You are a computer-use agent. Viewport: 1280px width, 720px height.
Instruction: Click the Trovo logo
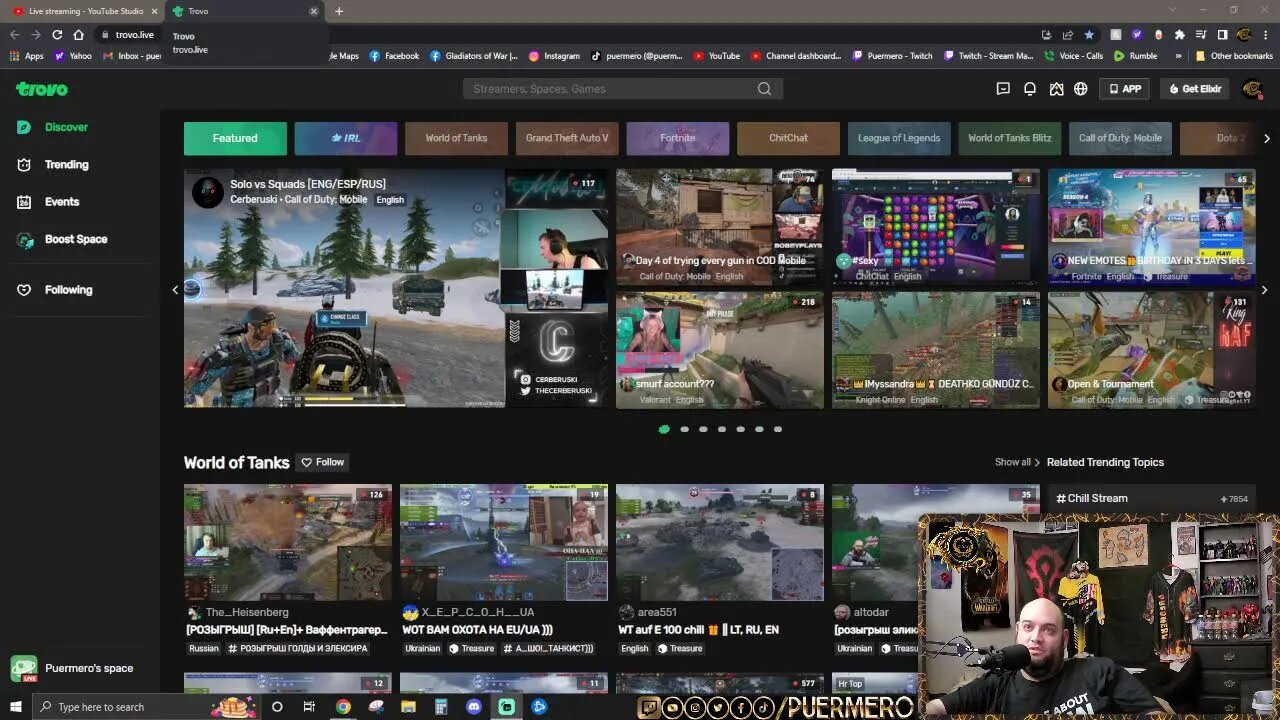tap(42, 89)
